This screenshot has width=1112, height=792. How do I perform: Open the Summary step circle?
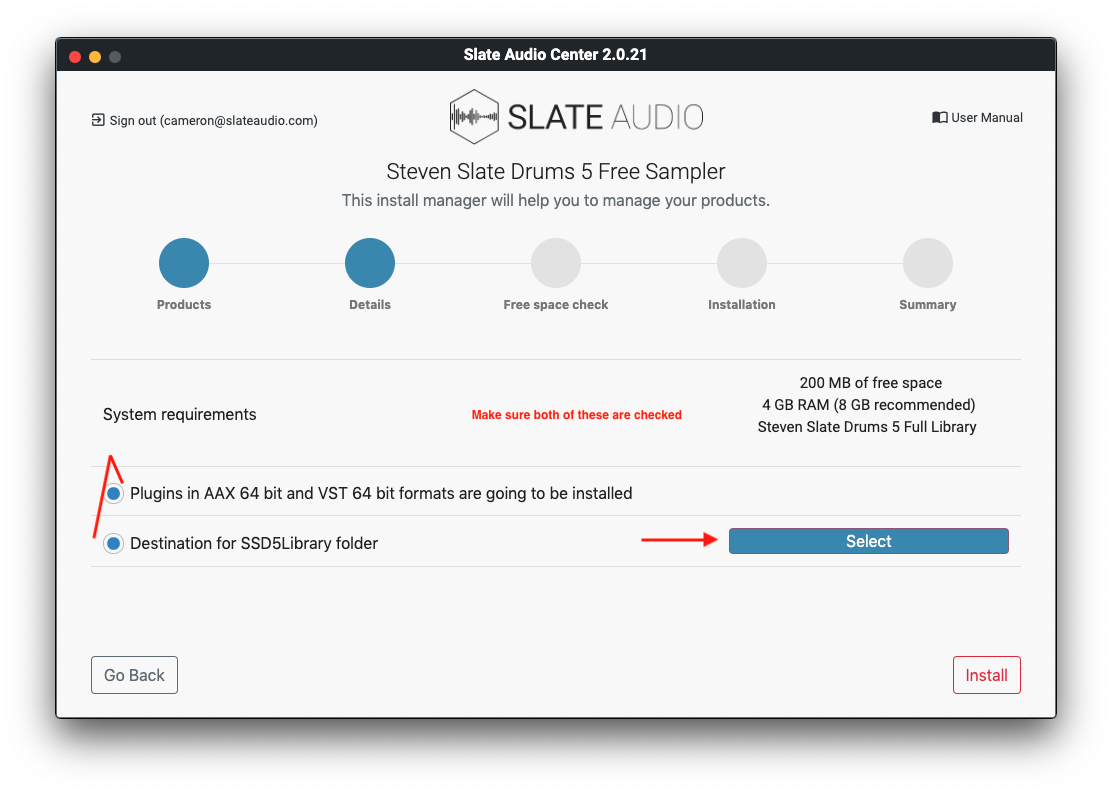928,264
